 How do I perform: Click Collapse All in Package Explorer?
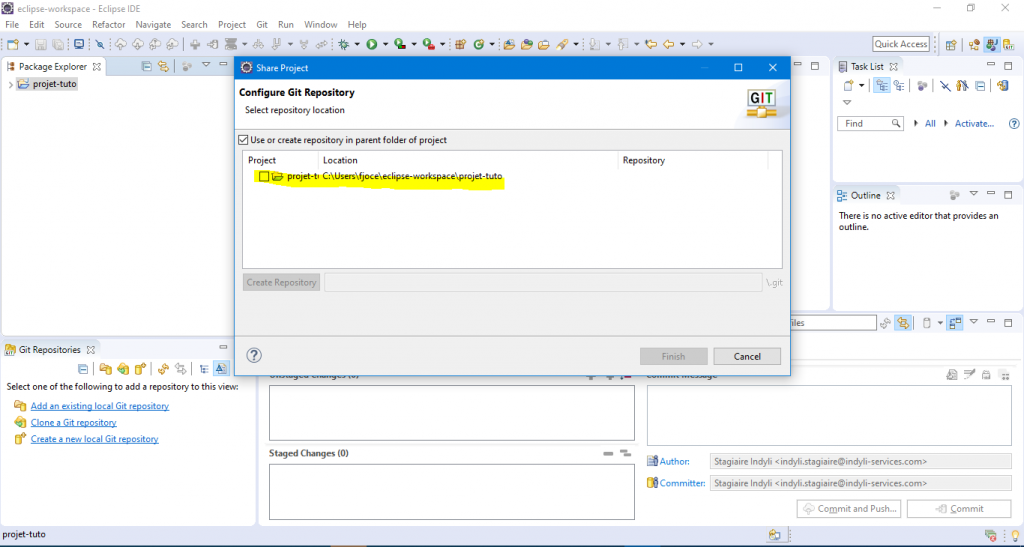tap(146, 66)
